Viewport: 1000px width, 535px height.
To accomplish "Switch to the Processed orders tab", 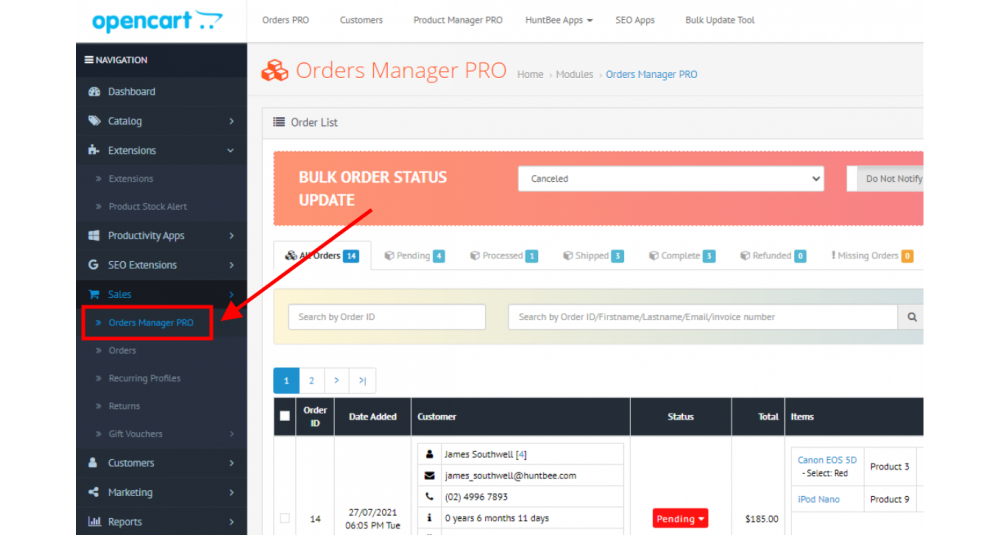I will 503,256.
